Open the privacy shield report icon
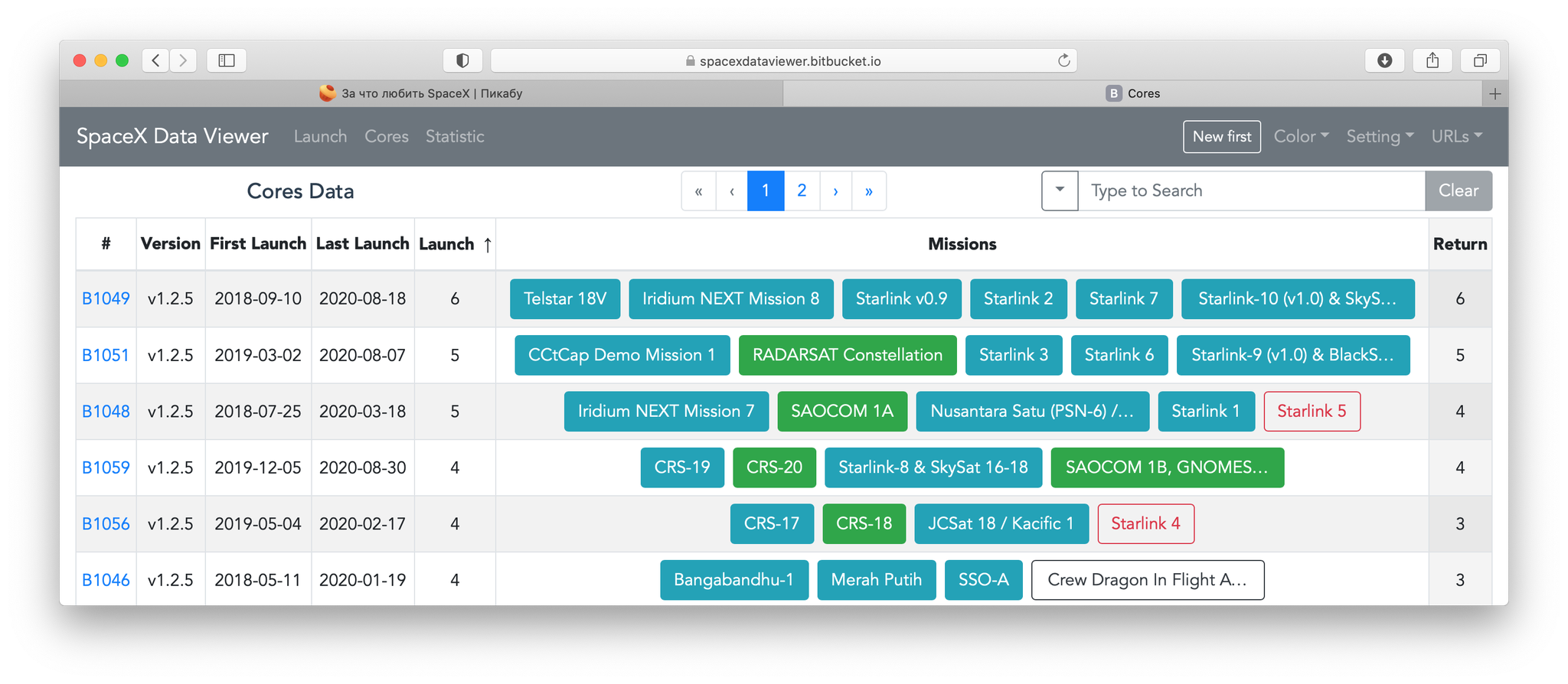This screenshot has height=684, width=1568. coord(462,60)
